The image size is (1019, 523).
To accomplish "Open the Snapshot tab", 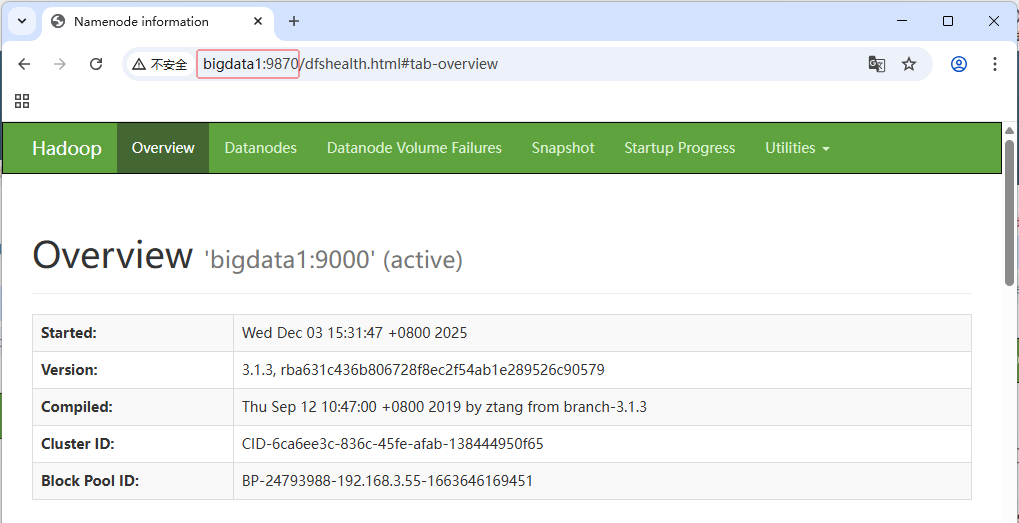I will click(563, 148).
